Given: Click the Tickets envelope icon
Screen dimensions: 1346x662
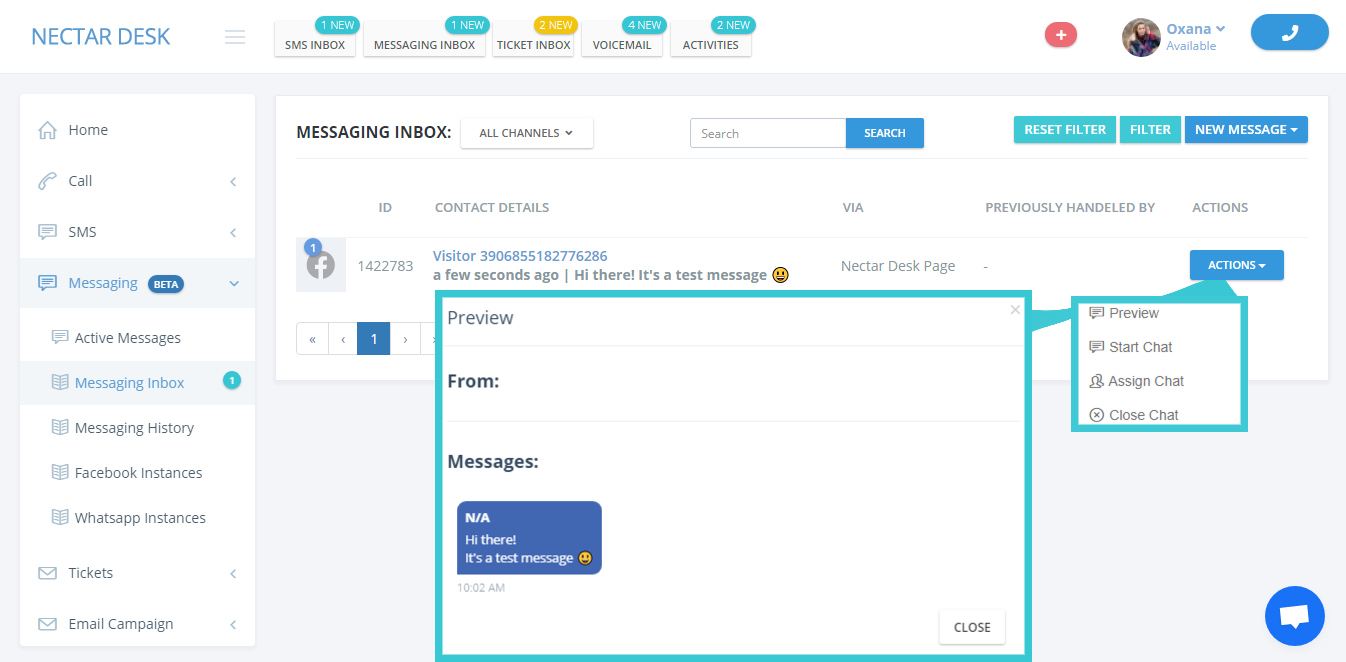Looking at the screenshot, I should 47,573.
